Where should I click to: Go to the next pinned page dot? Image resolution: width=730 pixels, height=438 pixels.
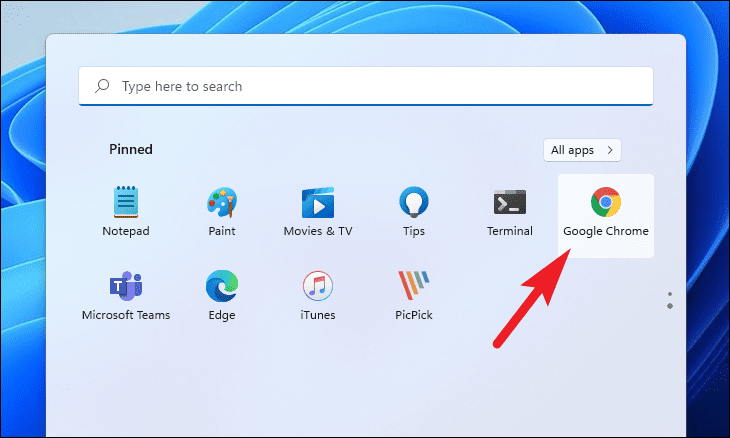[669, 306]
